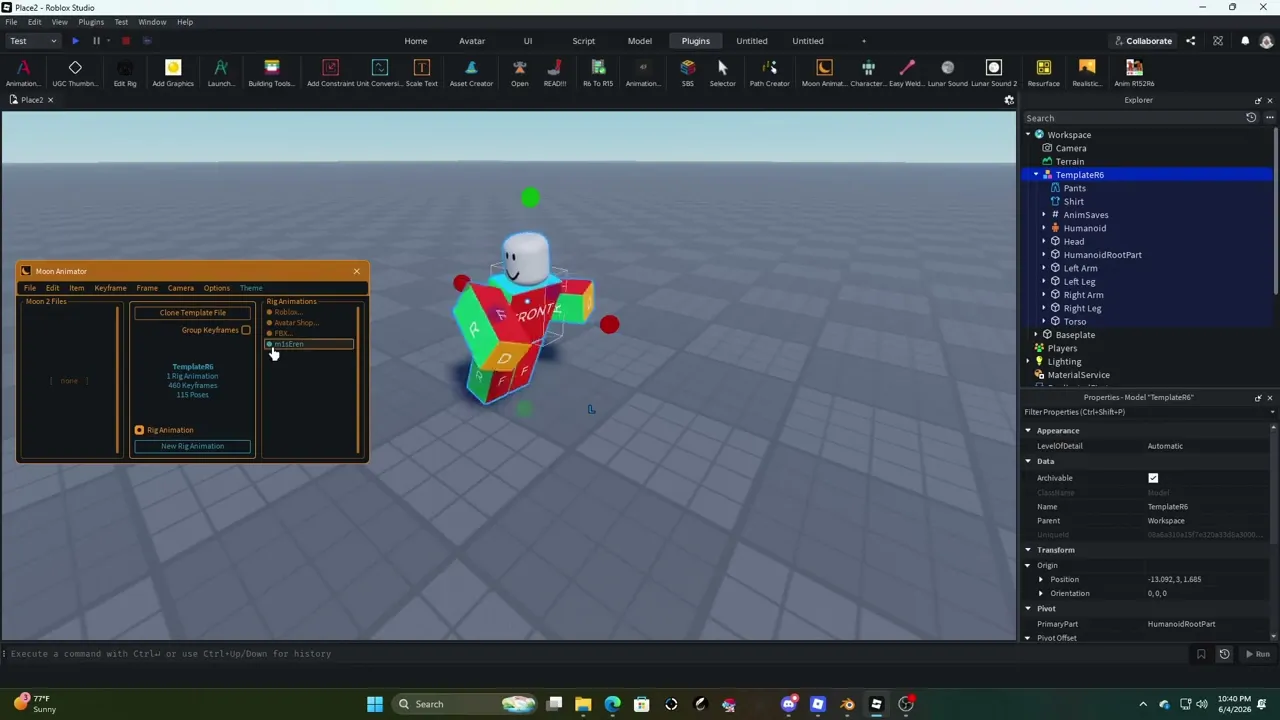Expand the Humanoid node
Screen dimensions: 1280x720
pyautogui.click(x=1044, y=228)
